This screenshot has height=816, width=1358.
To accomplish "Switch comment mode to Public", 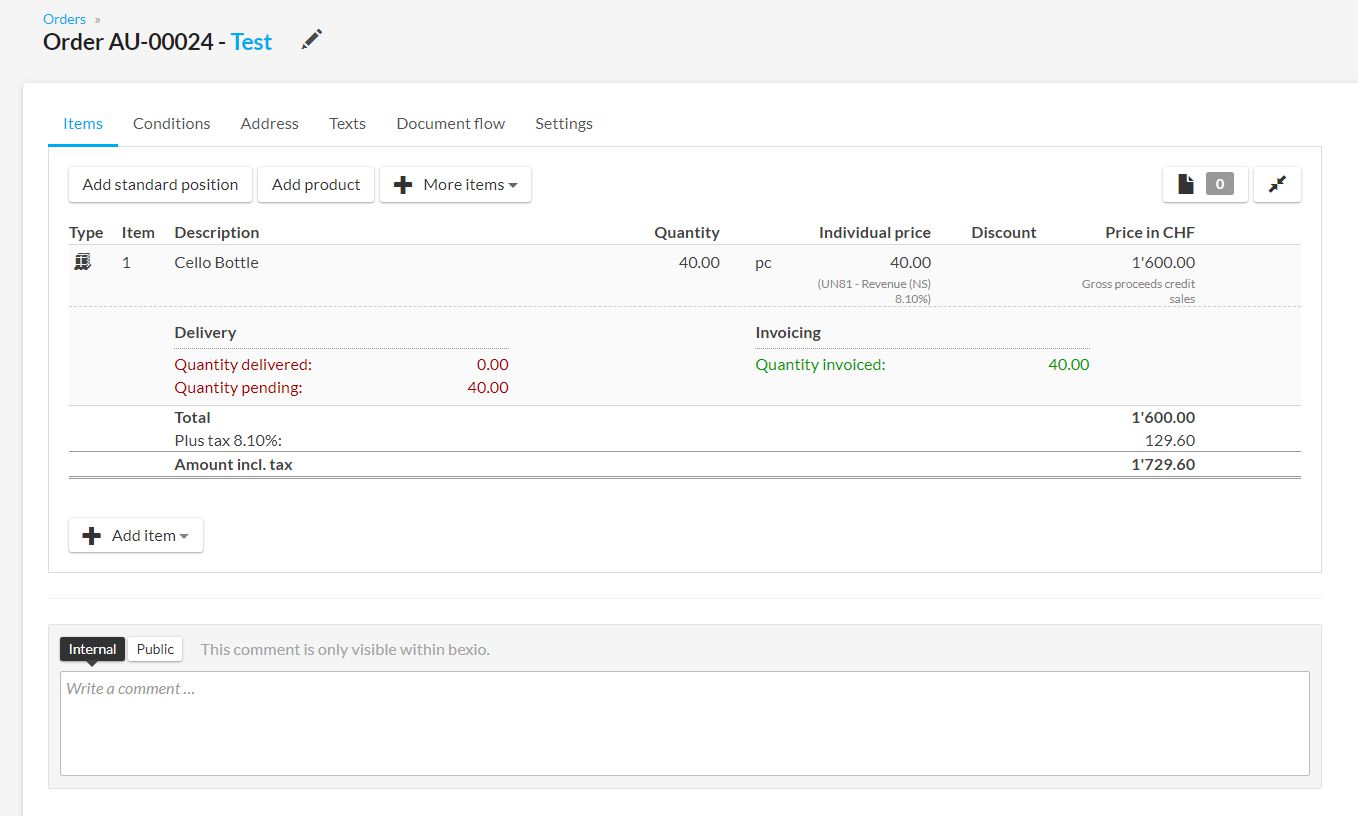I will tap(155, 649).
